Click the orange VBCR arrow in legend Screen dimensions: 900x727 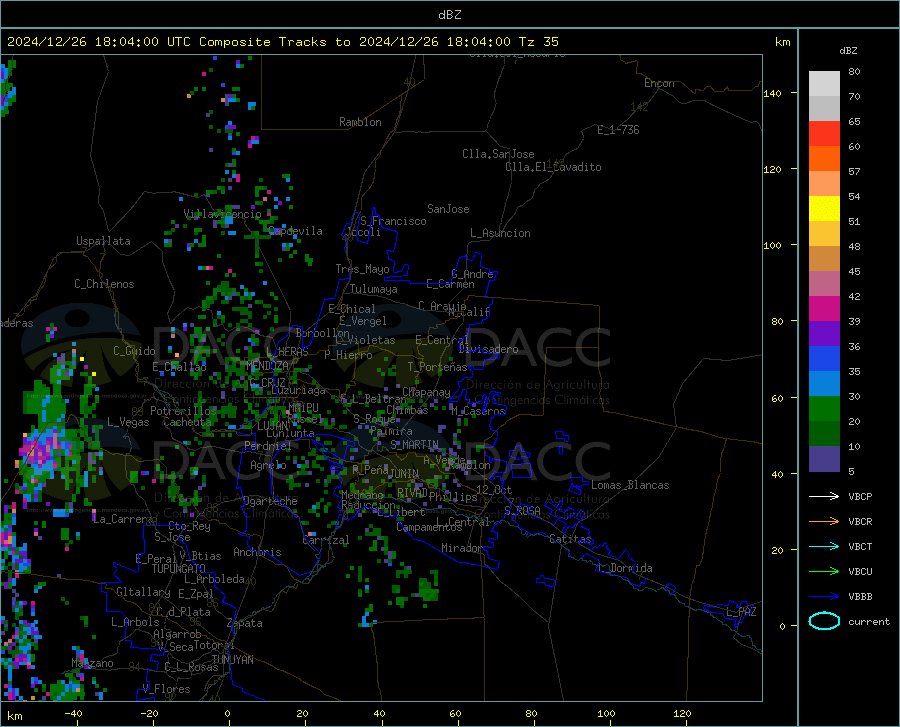pyautogui.click(x=824, y=522)
